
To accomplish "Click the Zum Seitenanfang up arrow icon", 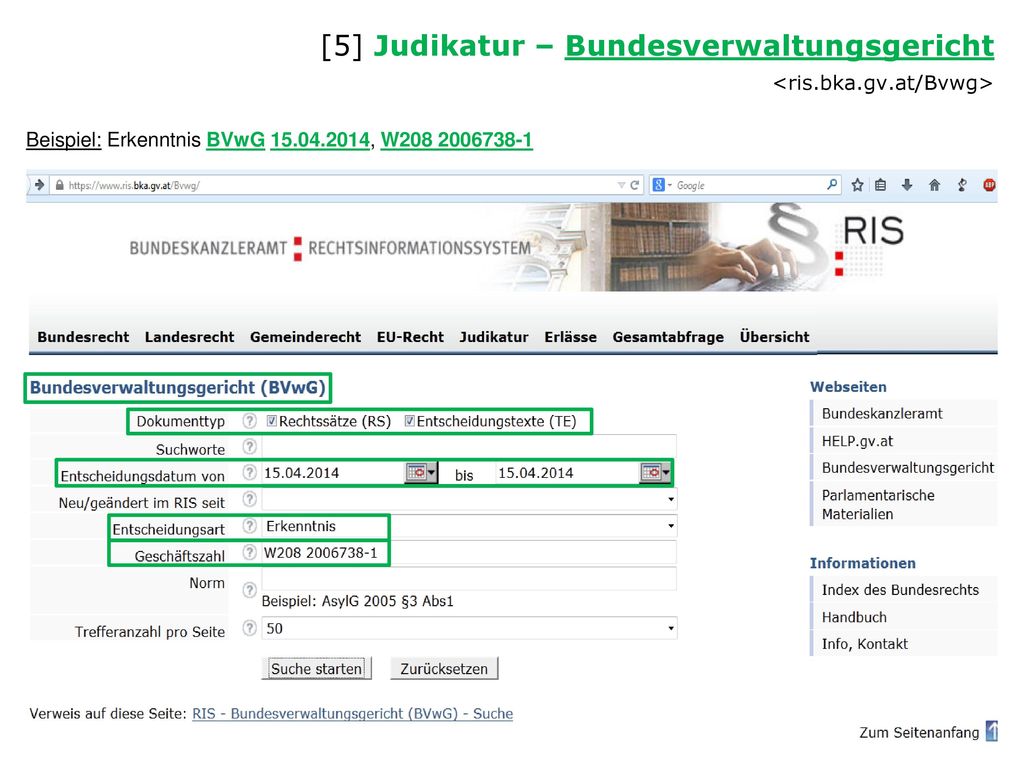I will point(991,731).
